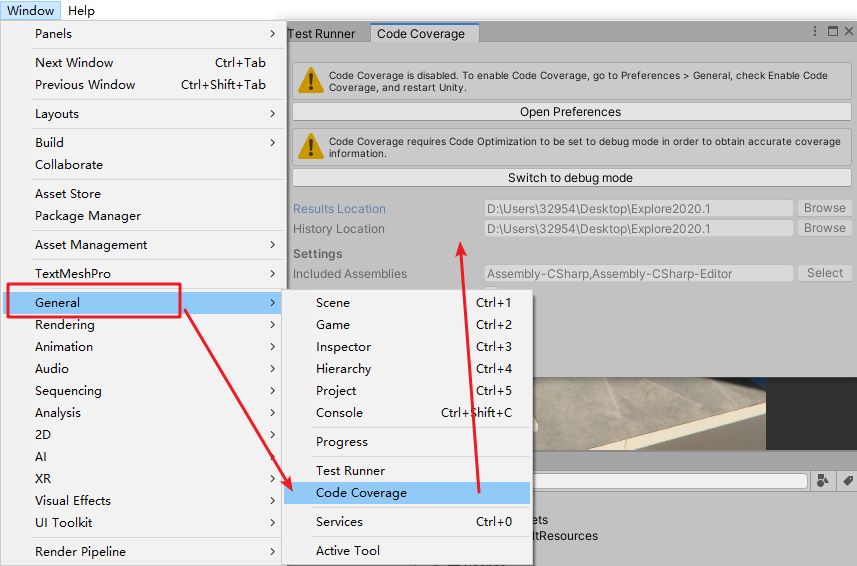Maximize the Code Coverage panel
This screenshot has height=566, width=857.
[x=832, y=32]
